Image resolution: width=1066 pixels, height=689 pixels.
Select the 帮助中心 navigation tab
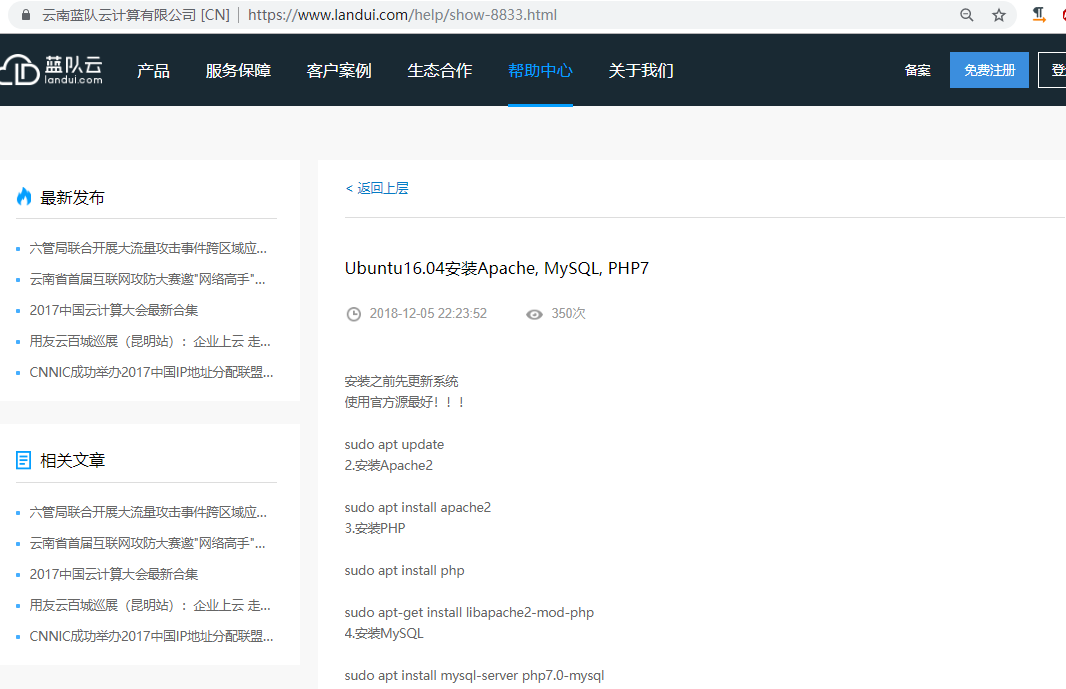pyautogui.click(x=540, y=70)
